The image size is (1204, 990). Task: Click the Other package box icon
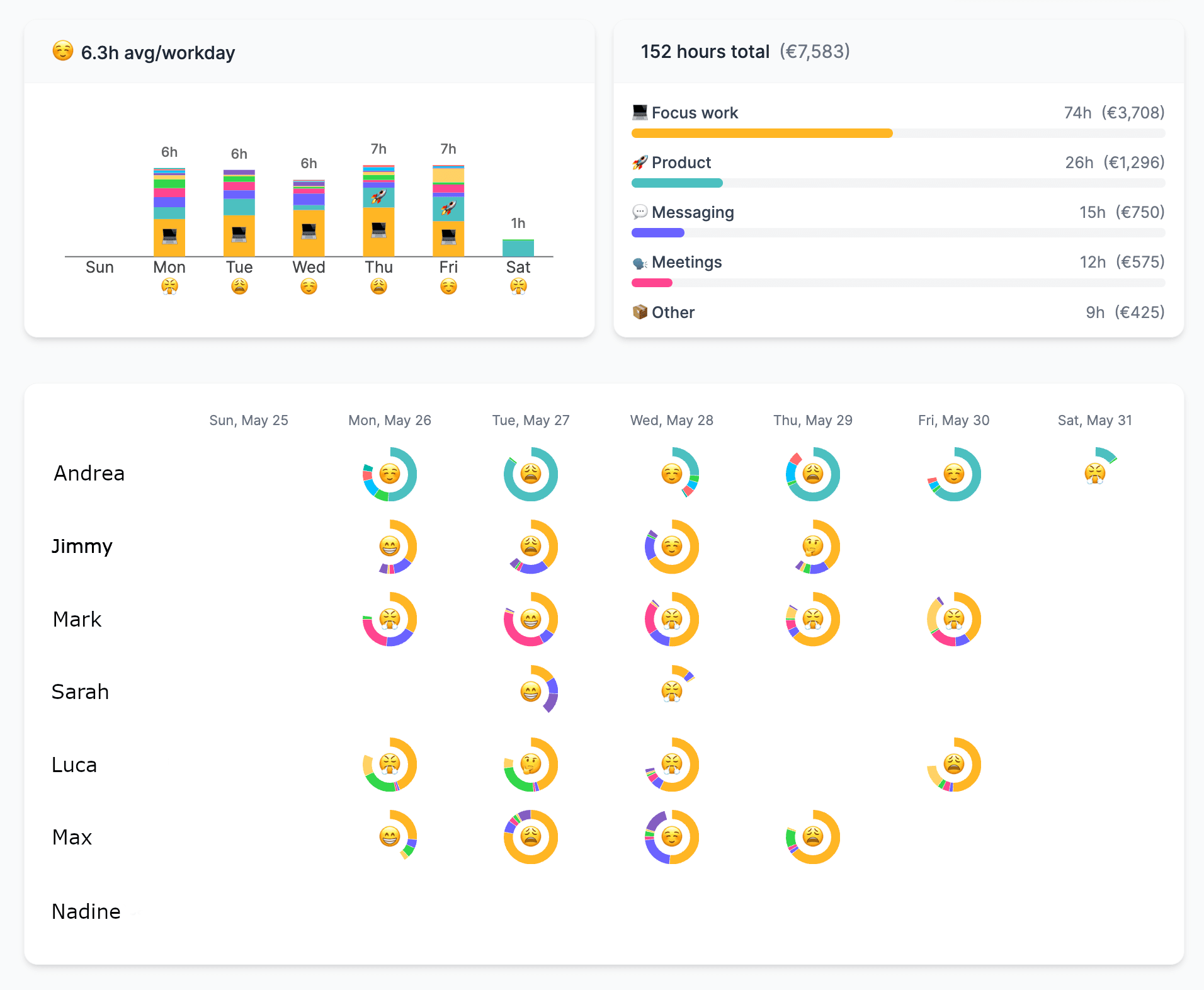tap(639, 312)
